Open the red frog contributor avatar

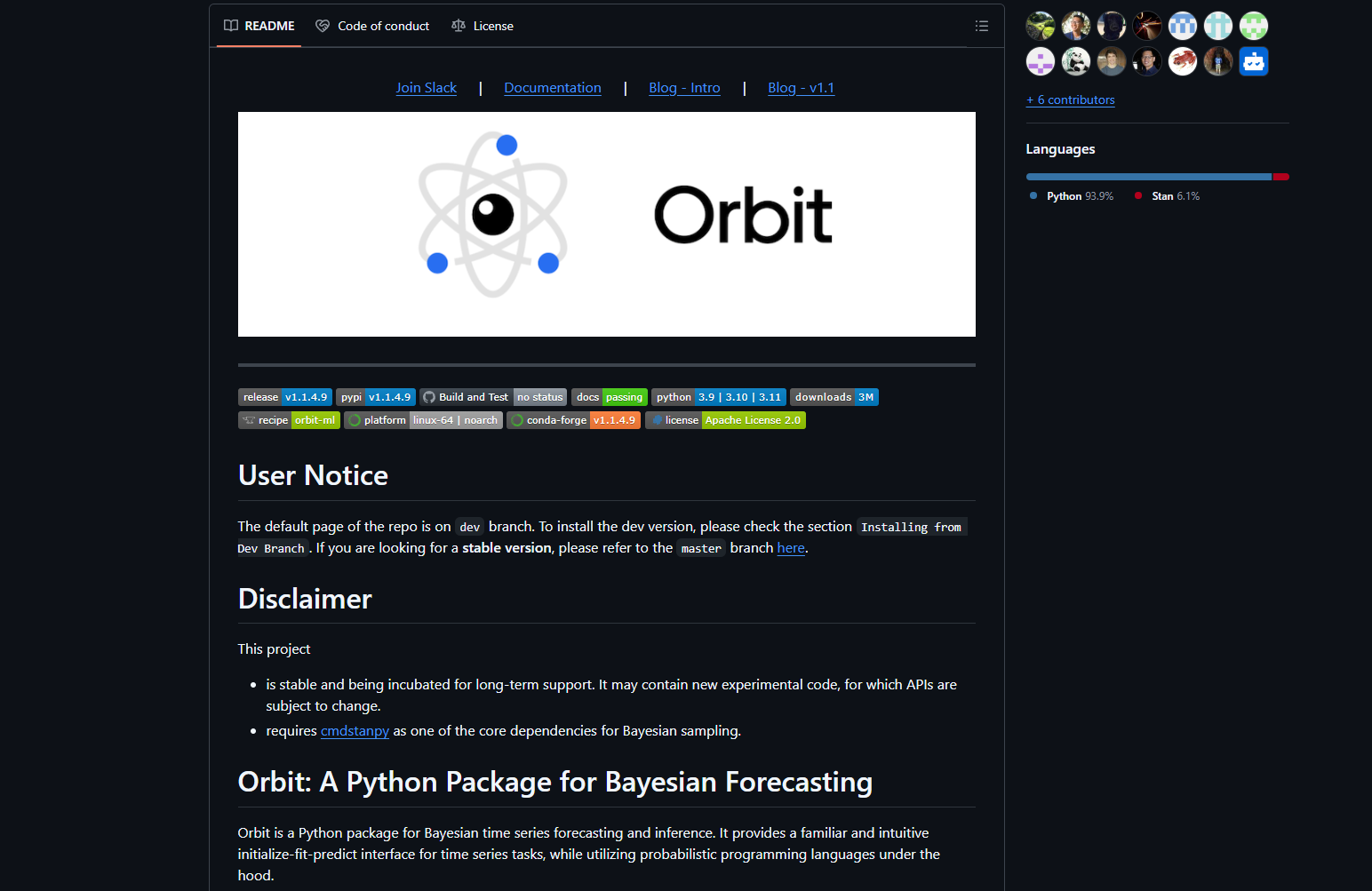click(x=1183, y=61)
